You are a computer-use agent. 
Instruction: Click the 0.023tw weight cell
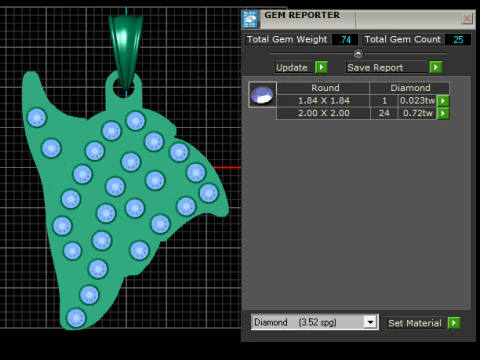tap(417, 101)
